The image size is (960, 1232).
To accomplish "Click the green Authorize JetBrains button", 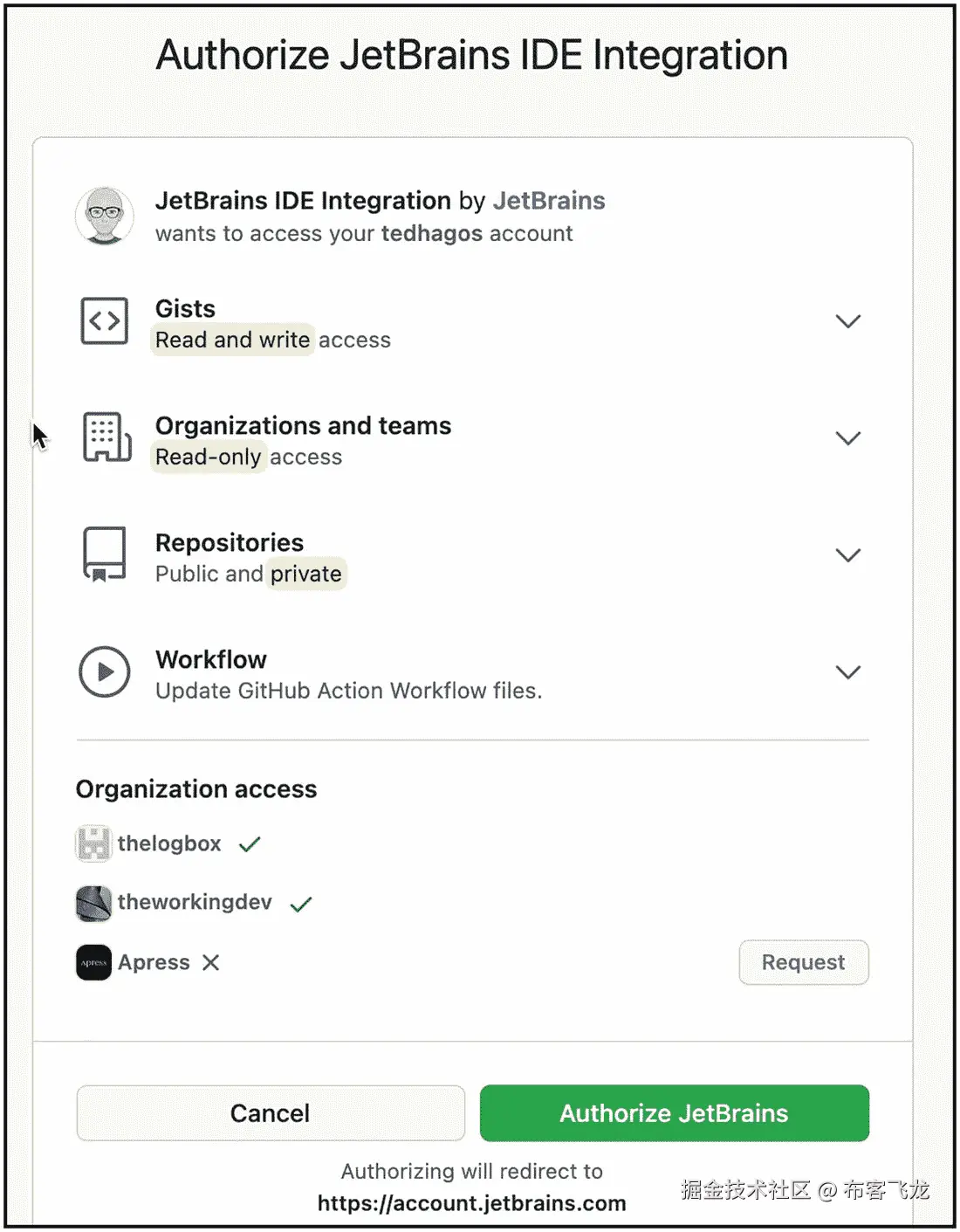I will (x=674, y=1113).
